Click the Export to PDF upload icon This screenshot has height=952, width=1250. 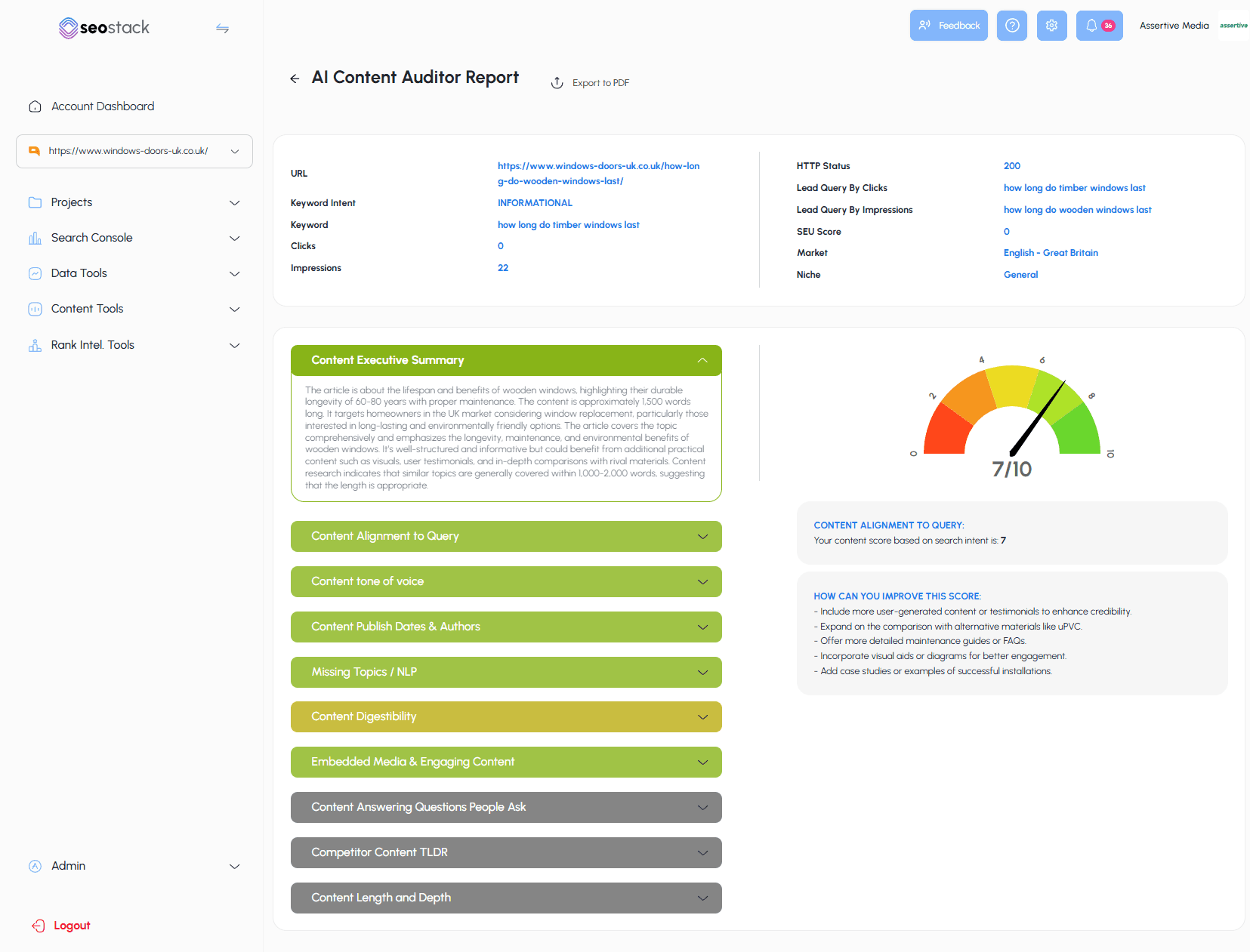coord(557,83)
